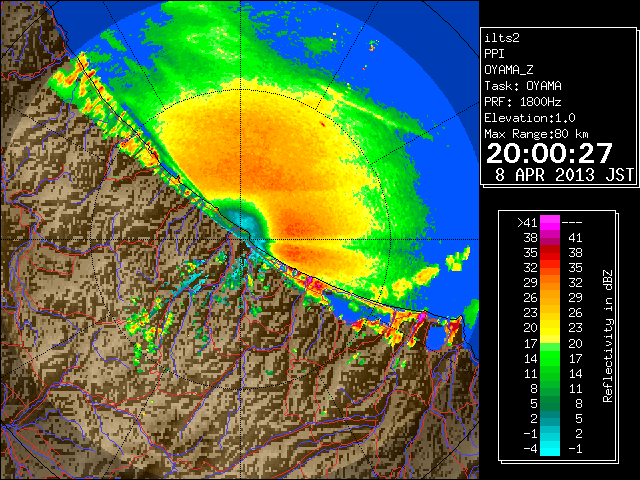Click the 'Reflectivity in dBZ' legend title

click(x=608, y=336)
